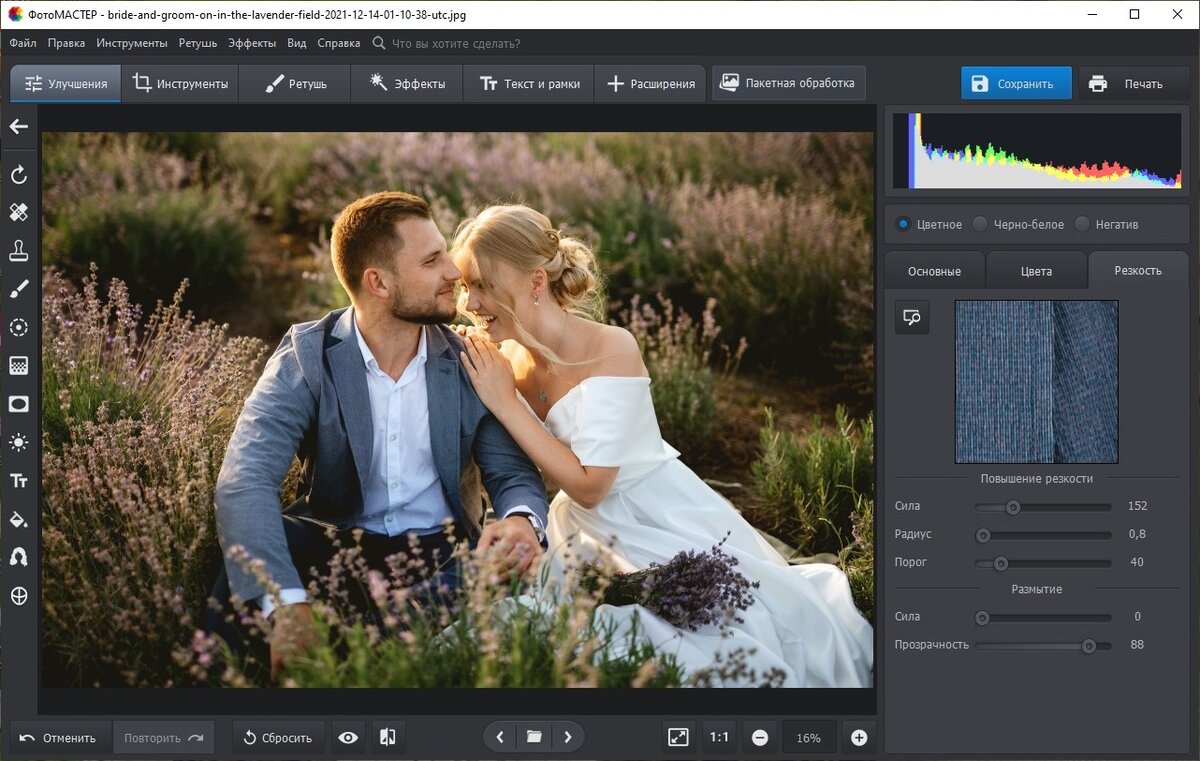Click the fit-to-screen expand icon
Viewport: 1200px width, 761px height.
(678, 738)
